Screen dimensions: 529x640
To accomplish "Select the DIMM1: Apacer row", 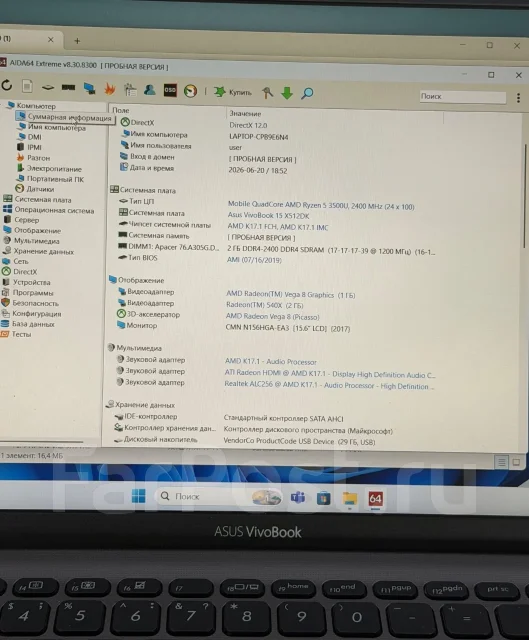I will pos(276,249).
